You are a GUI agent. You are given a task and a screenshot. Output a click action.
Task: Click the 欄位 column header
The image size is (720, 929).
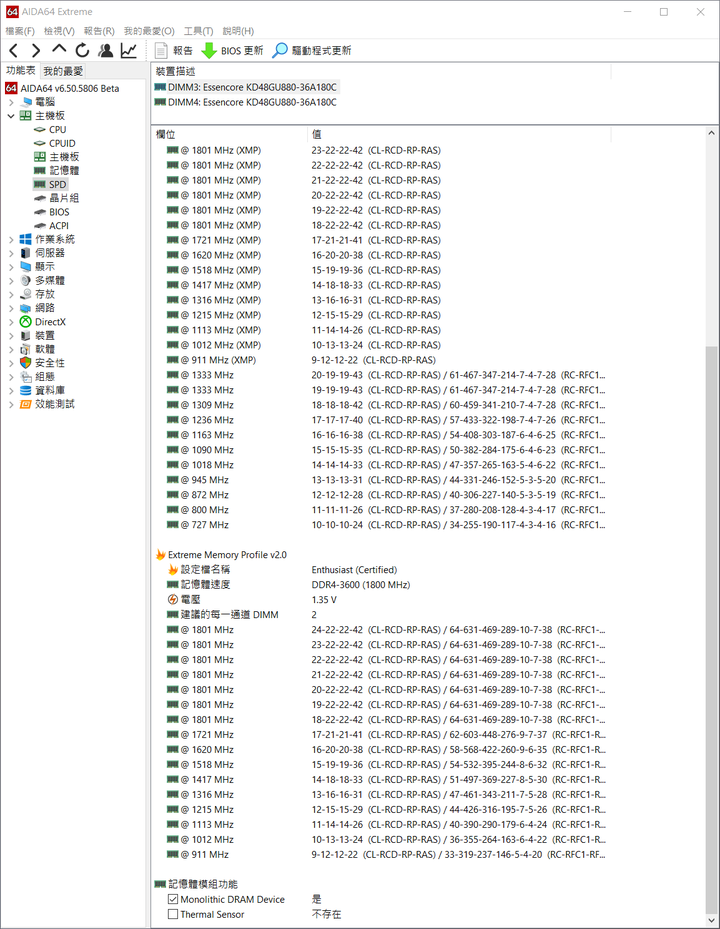click(x=230, y=134)
